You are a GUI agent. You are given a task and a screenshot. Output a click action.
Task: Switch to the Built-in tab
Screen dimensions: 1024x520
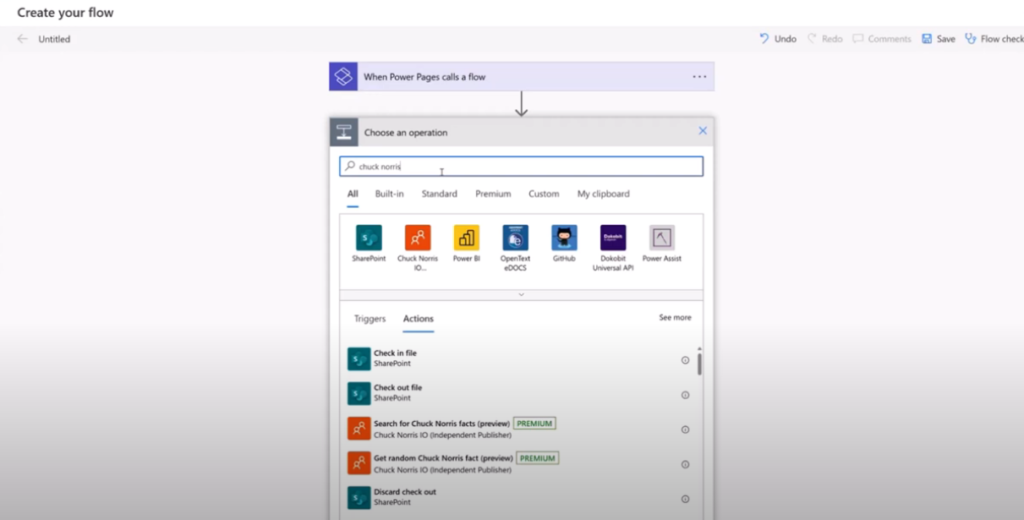[x=389, y=194]
